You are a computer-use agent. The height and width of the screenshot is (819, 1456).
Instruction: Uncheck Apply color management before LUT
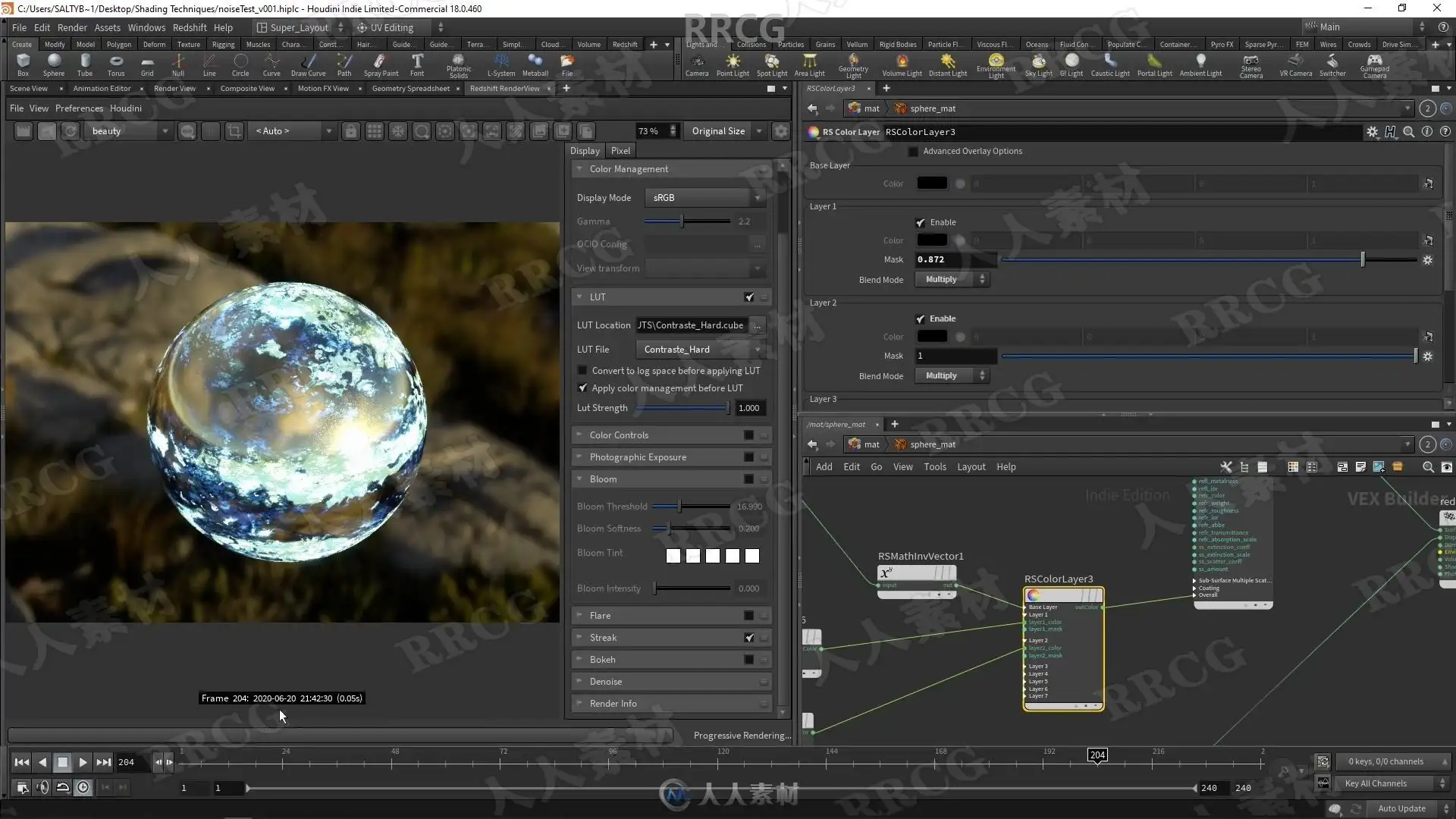tap(582, 388)
